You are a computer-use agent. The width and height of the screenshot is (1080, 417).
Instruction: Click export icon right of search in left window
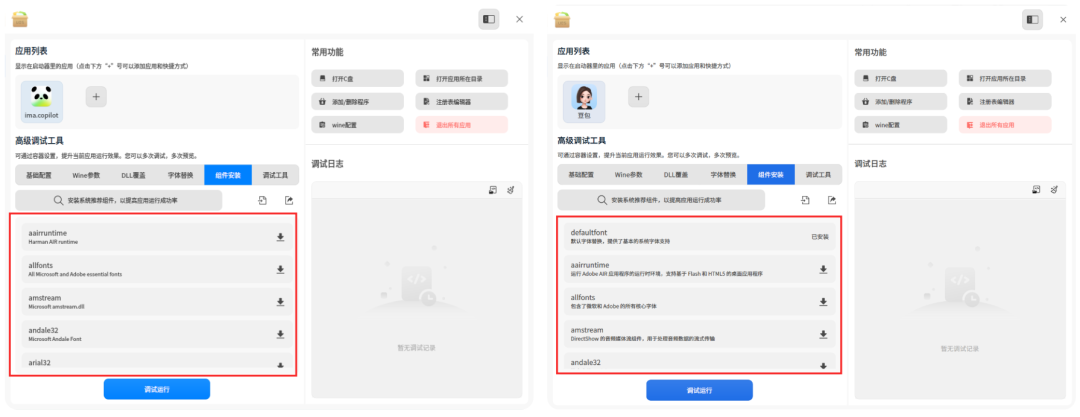pos(289,201)
